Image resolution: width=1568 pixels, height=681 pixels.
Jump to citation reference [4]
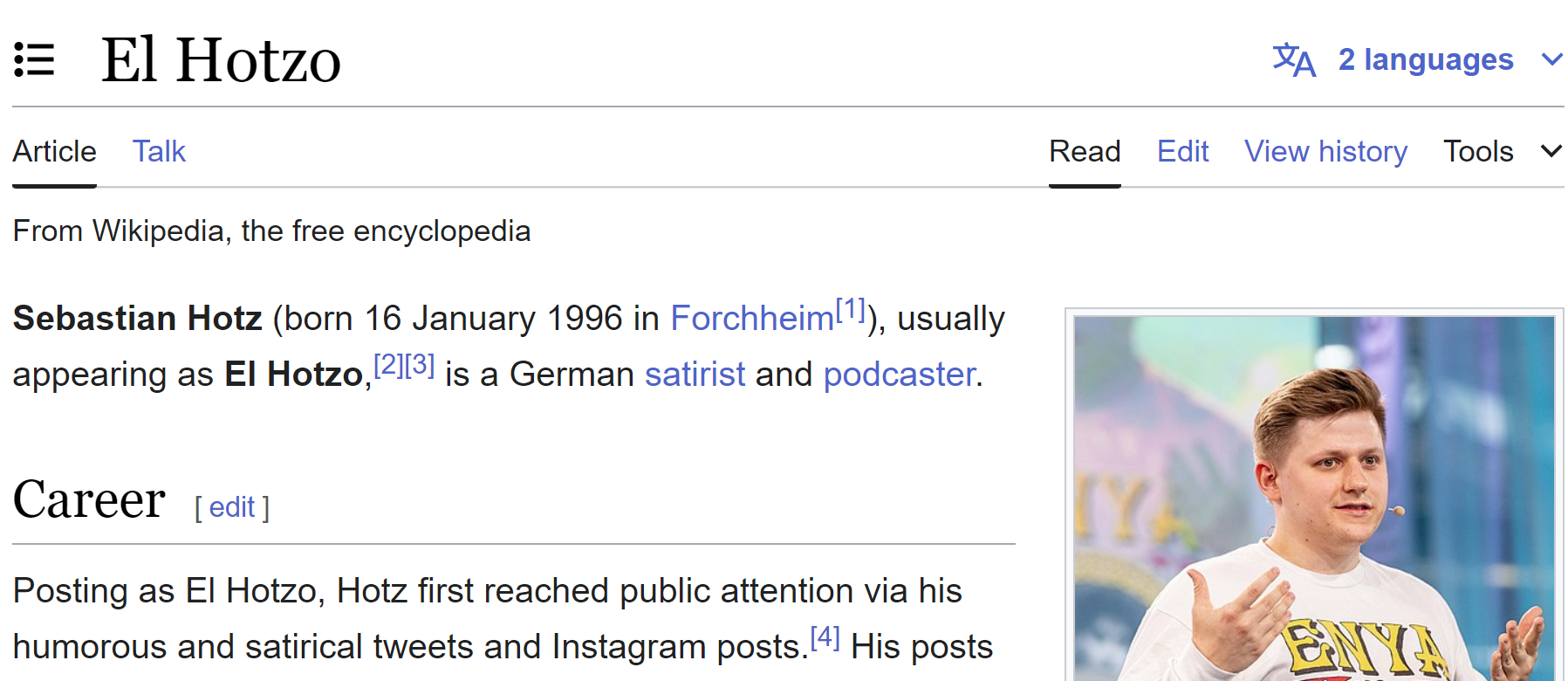pyautogui.click(x=825, y=637)
